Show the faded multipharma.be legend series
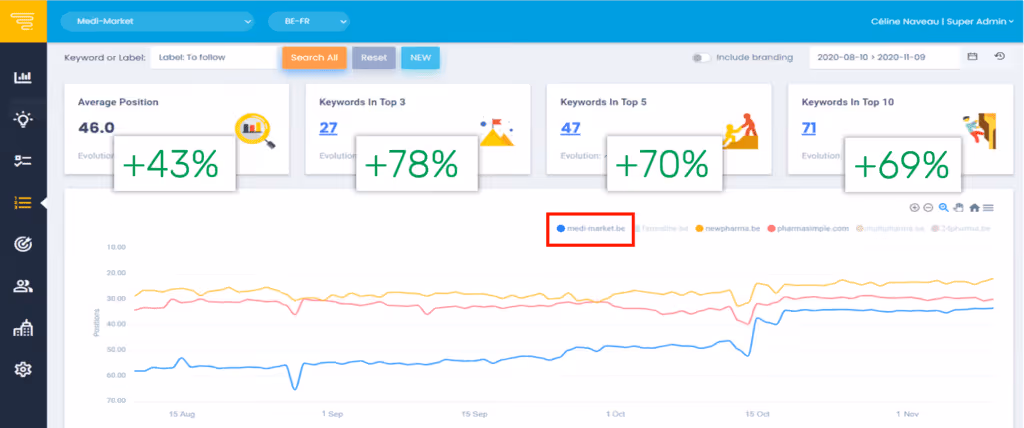The image size is (1024, 428). point(888,229)
